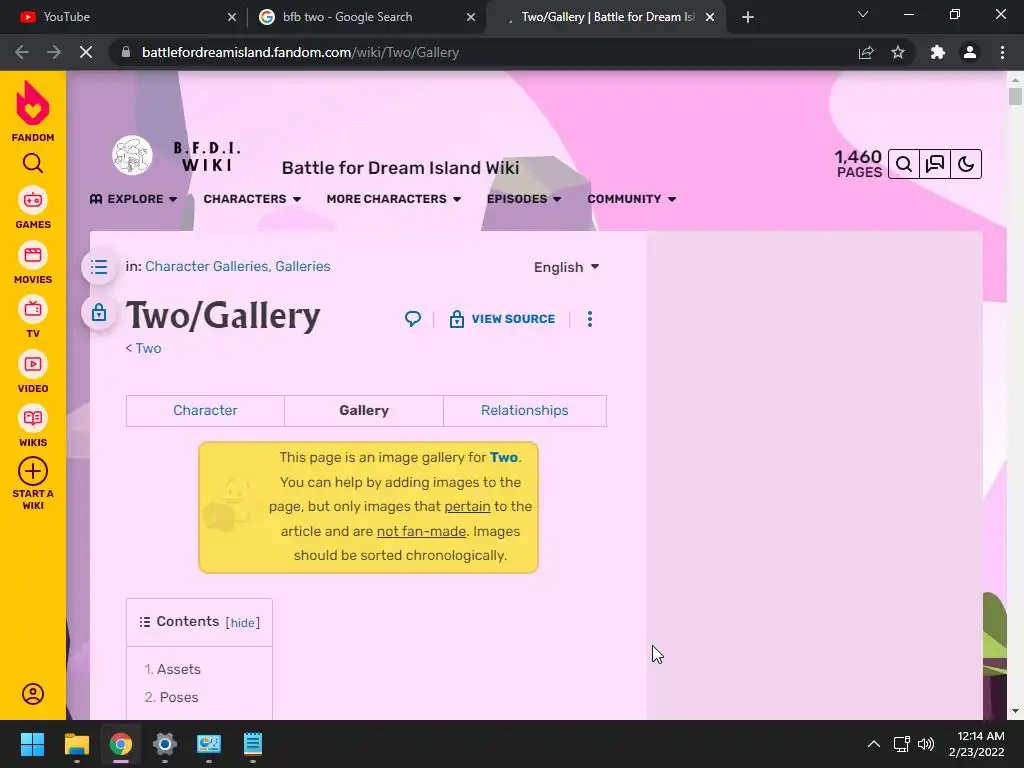Open the Character Galleries category link
This screenshot has height=768, width=1024.
click(206, 266)
